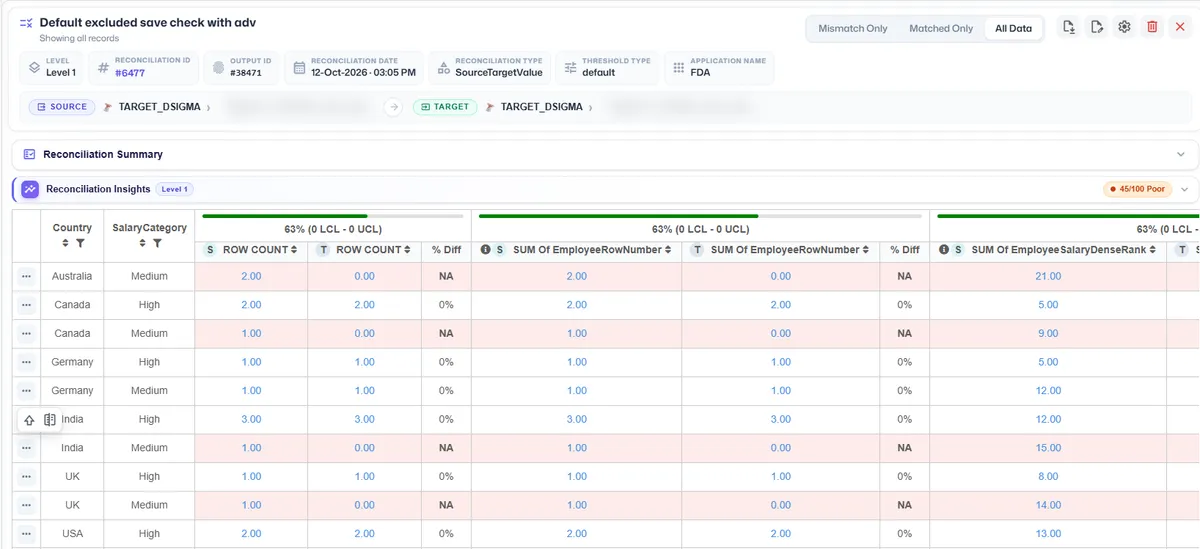Click the SourceTargetValue reconciliation type

490,67
